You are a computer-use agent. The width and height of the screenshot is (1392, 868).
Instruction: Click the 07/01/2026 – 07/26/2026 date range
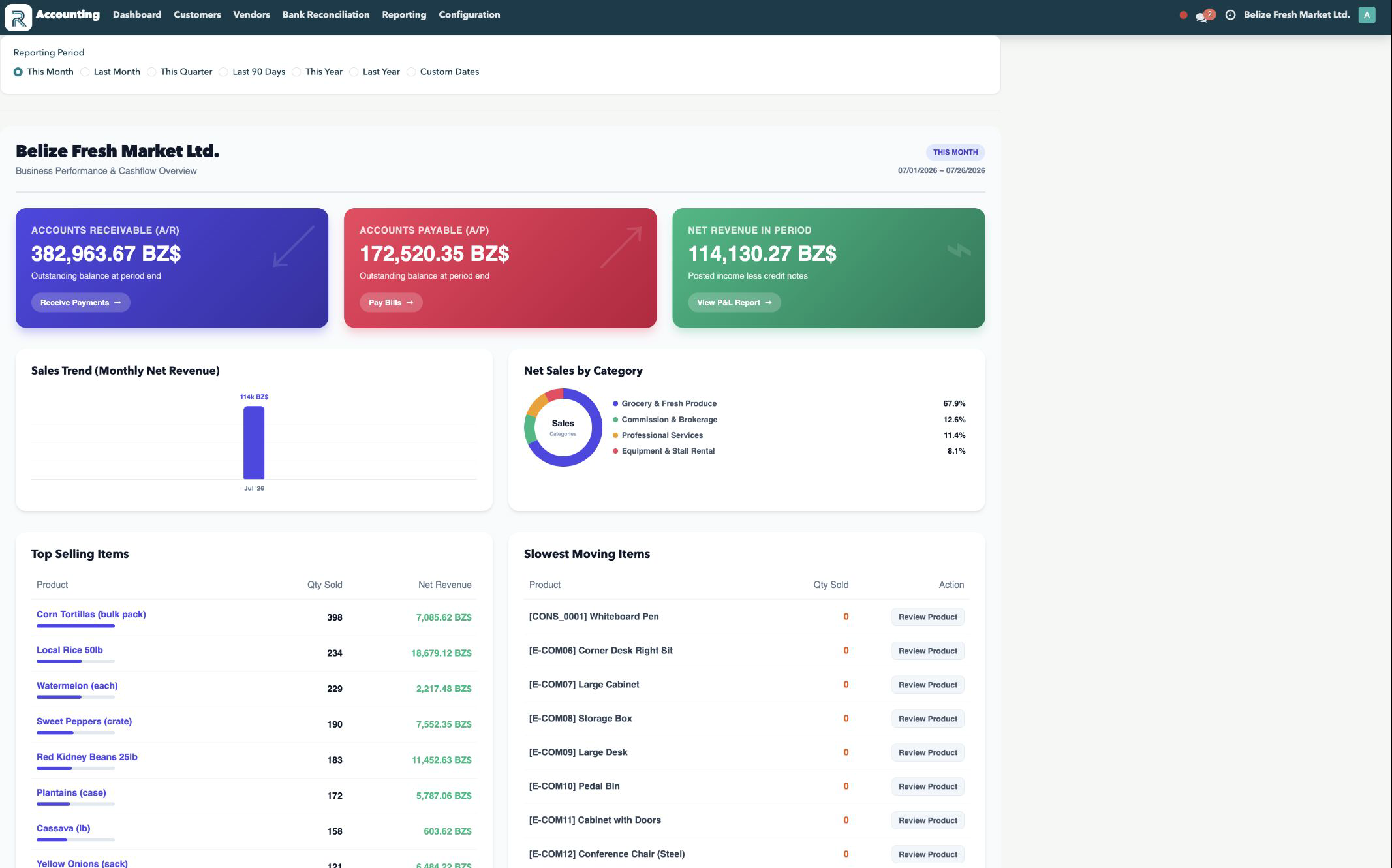pos(941,170)
